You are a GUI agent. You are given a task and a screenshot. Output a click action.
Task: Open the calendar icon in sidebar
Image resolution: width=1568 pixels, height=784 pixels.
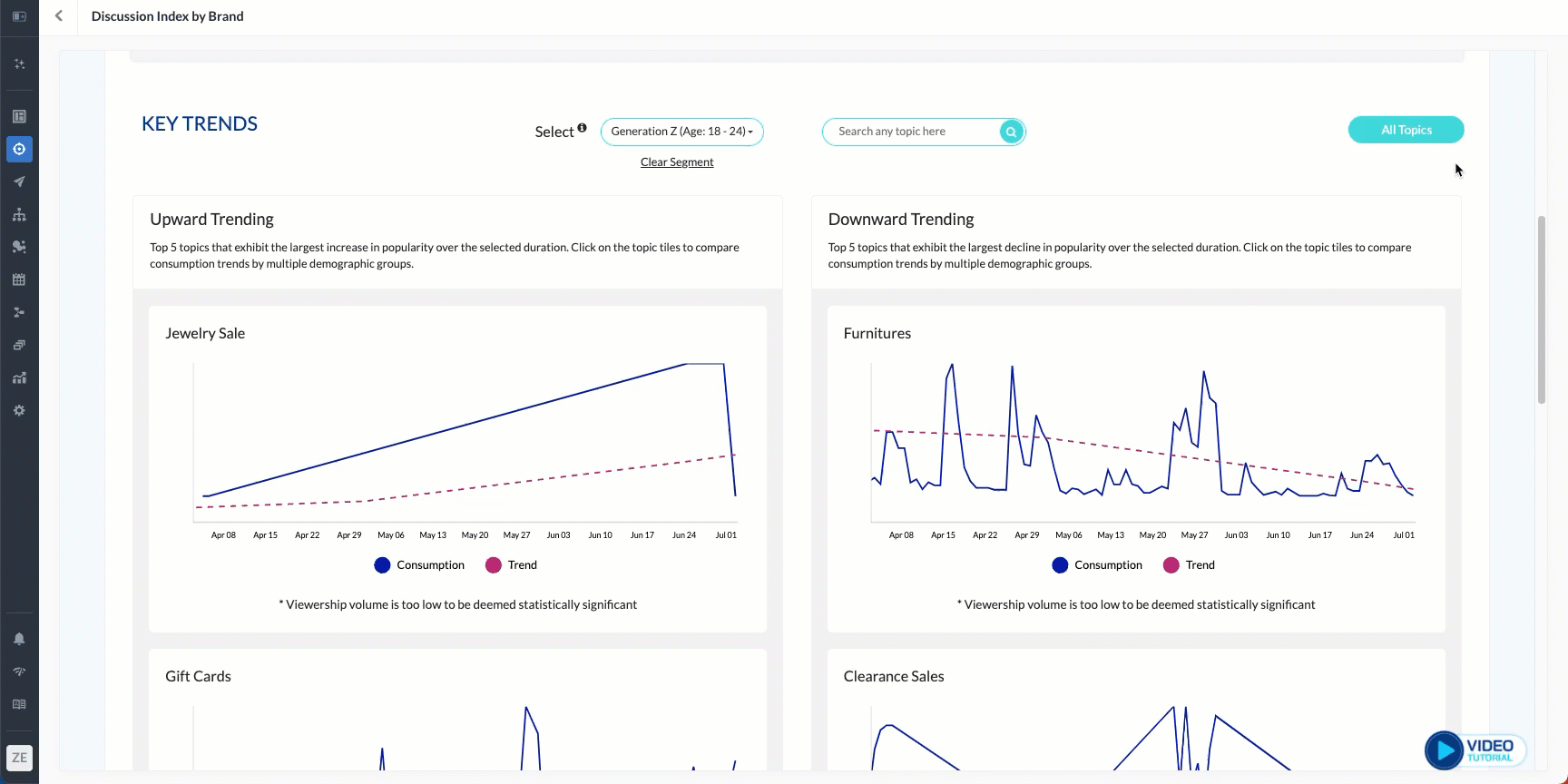19,279
